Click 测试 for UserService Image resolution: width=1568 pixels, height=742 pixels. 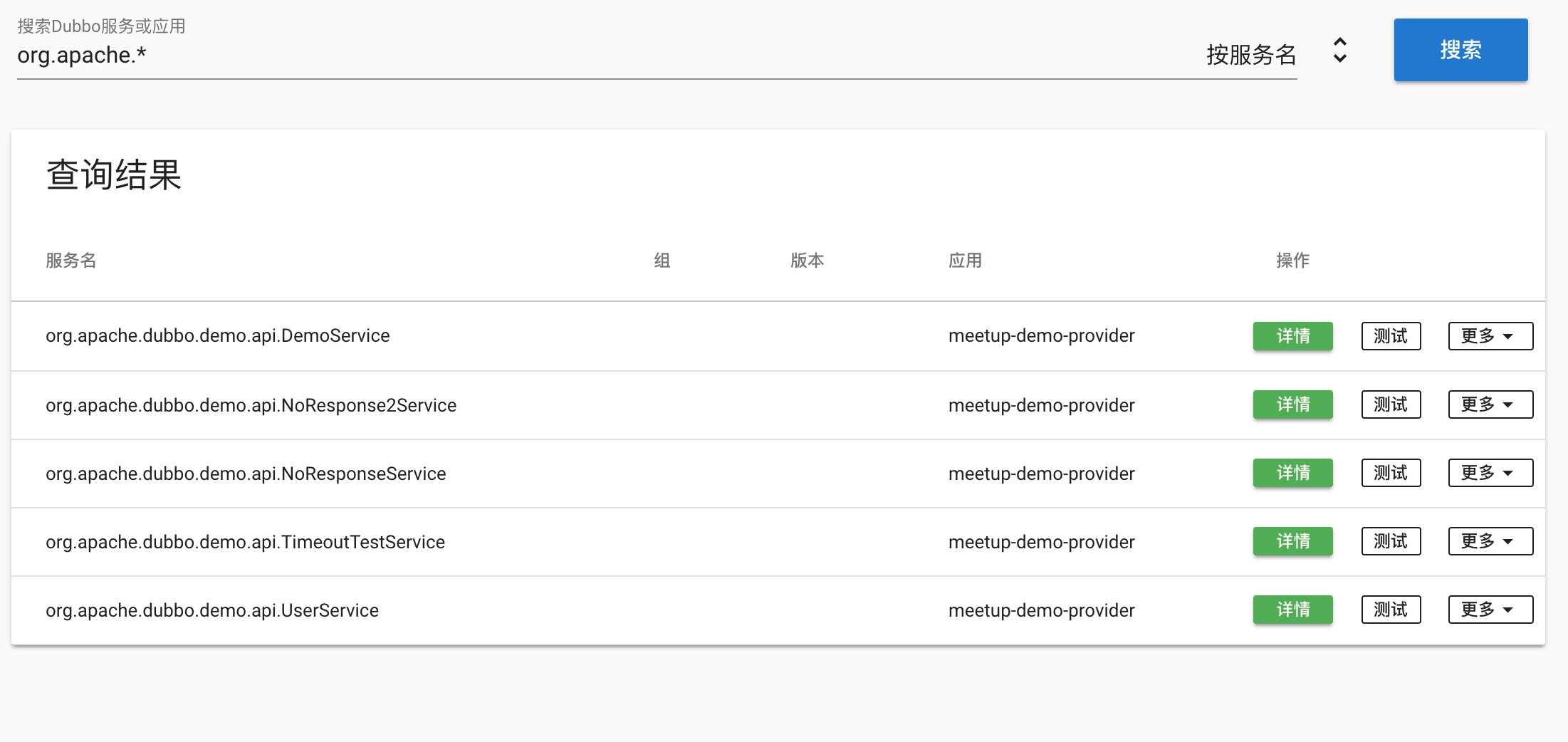point(1390,610)
